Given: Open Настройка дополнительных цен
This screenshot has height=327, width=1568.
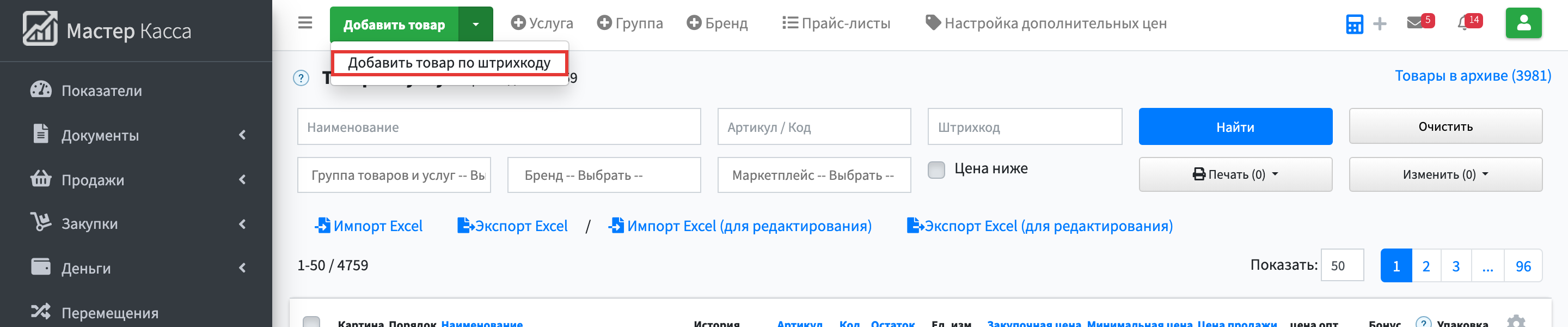Looking at the screenshot, I should [x=1046, y=23].
